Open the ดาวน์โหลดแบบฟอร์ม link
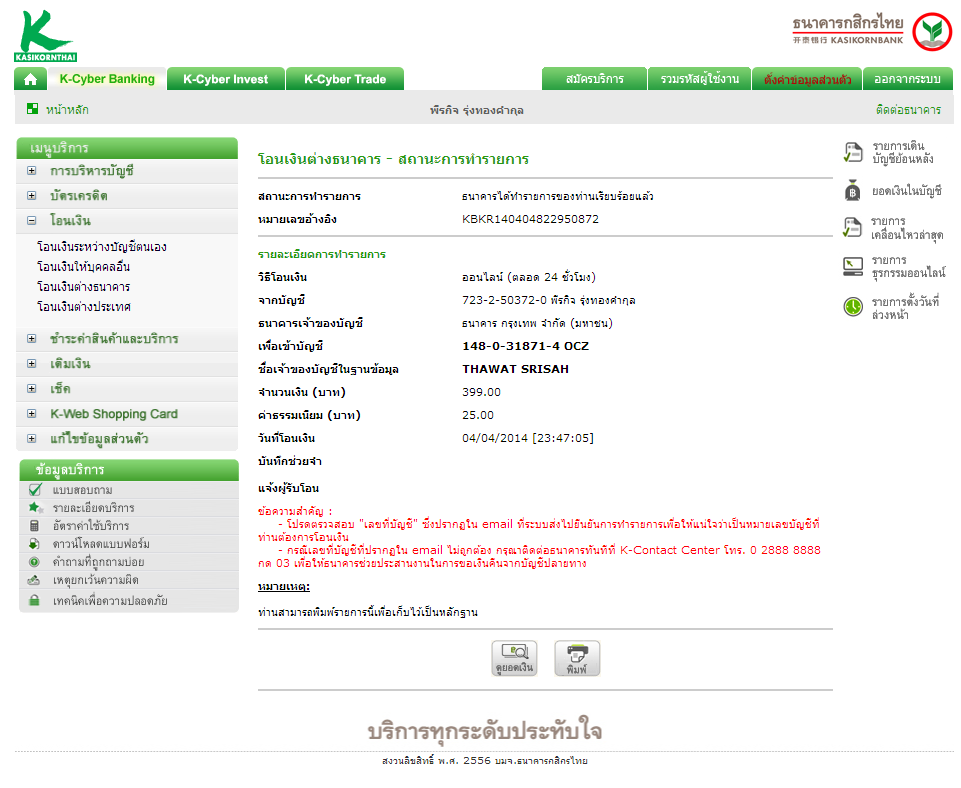The height and width of the screenshot is (788, 961). coord(101,544)
